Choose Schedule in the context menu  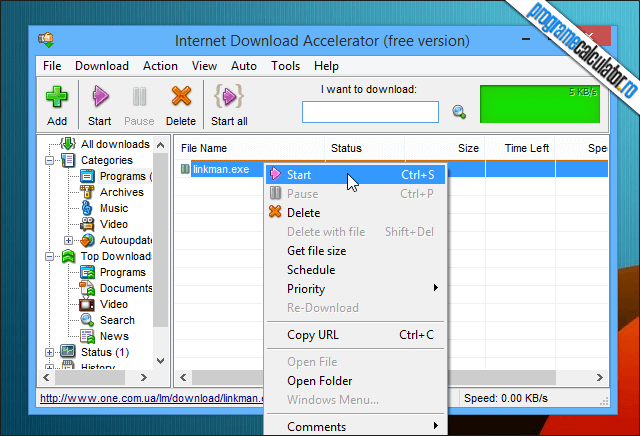(355, 269)
